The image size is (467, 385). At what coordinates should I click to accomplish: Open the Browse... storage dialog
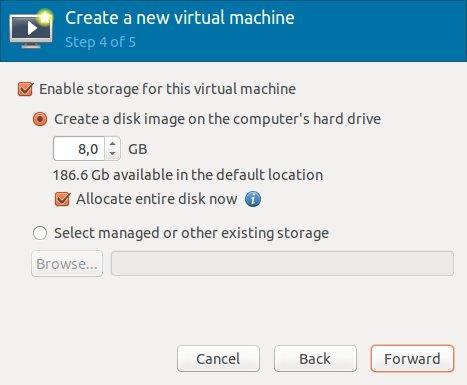67,264
